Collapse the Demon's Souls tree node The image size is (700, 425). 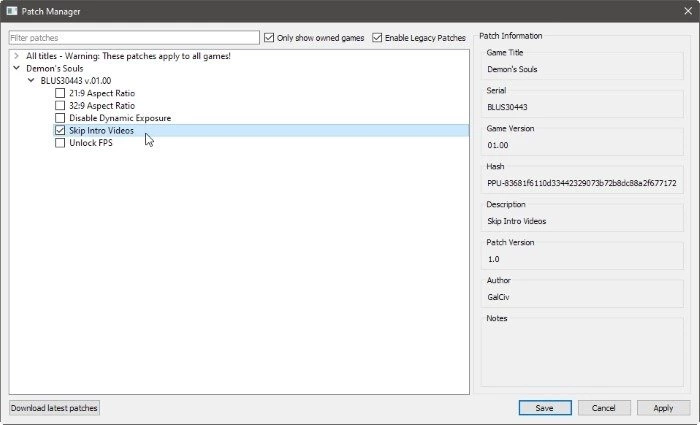point(17,68)
